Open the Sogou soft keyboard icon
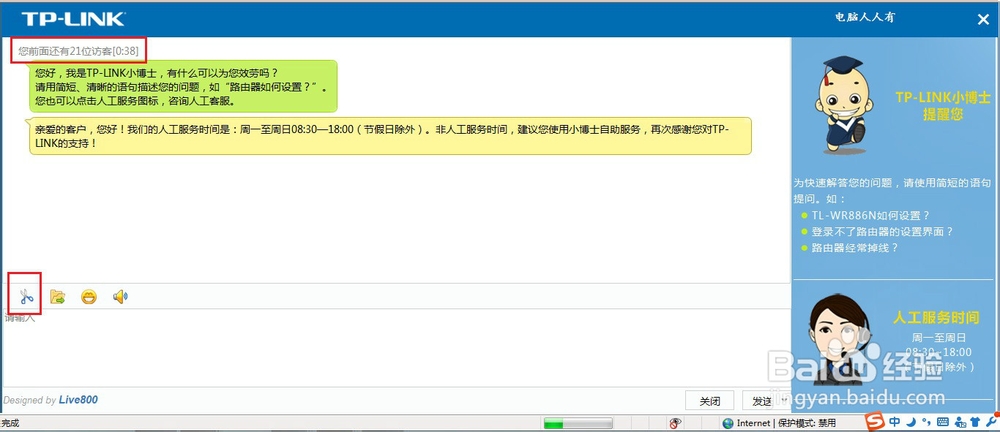The height and width of the screenshot is (432, 1000). click(943, 422)
